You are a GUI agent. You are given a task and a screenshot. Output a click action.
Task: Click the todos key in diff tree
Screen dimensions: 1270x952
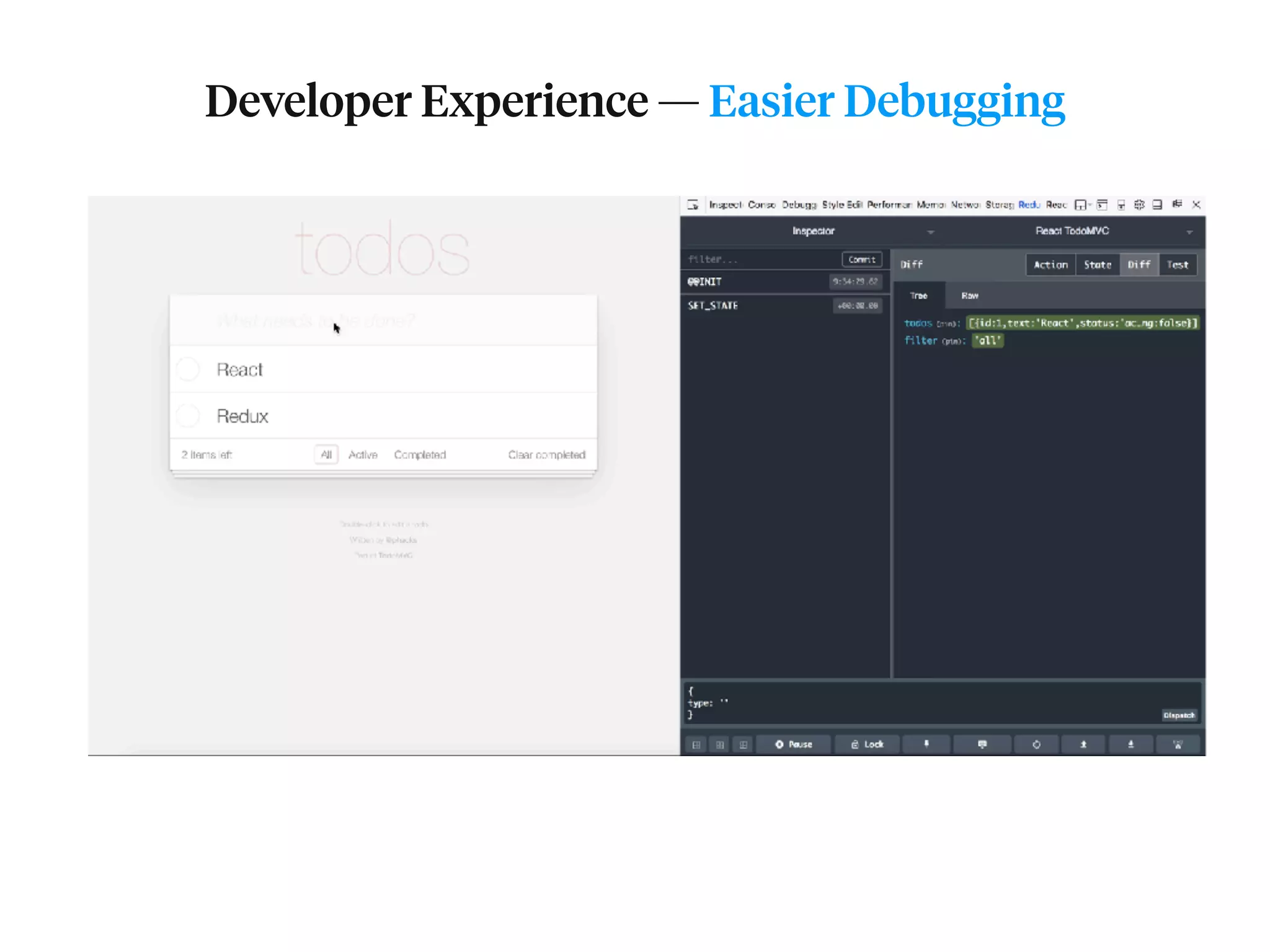click(918, 323)
